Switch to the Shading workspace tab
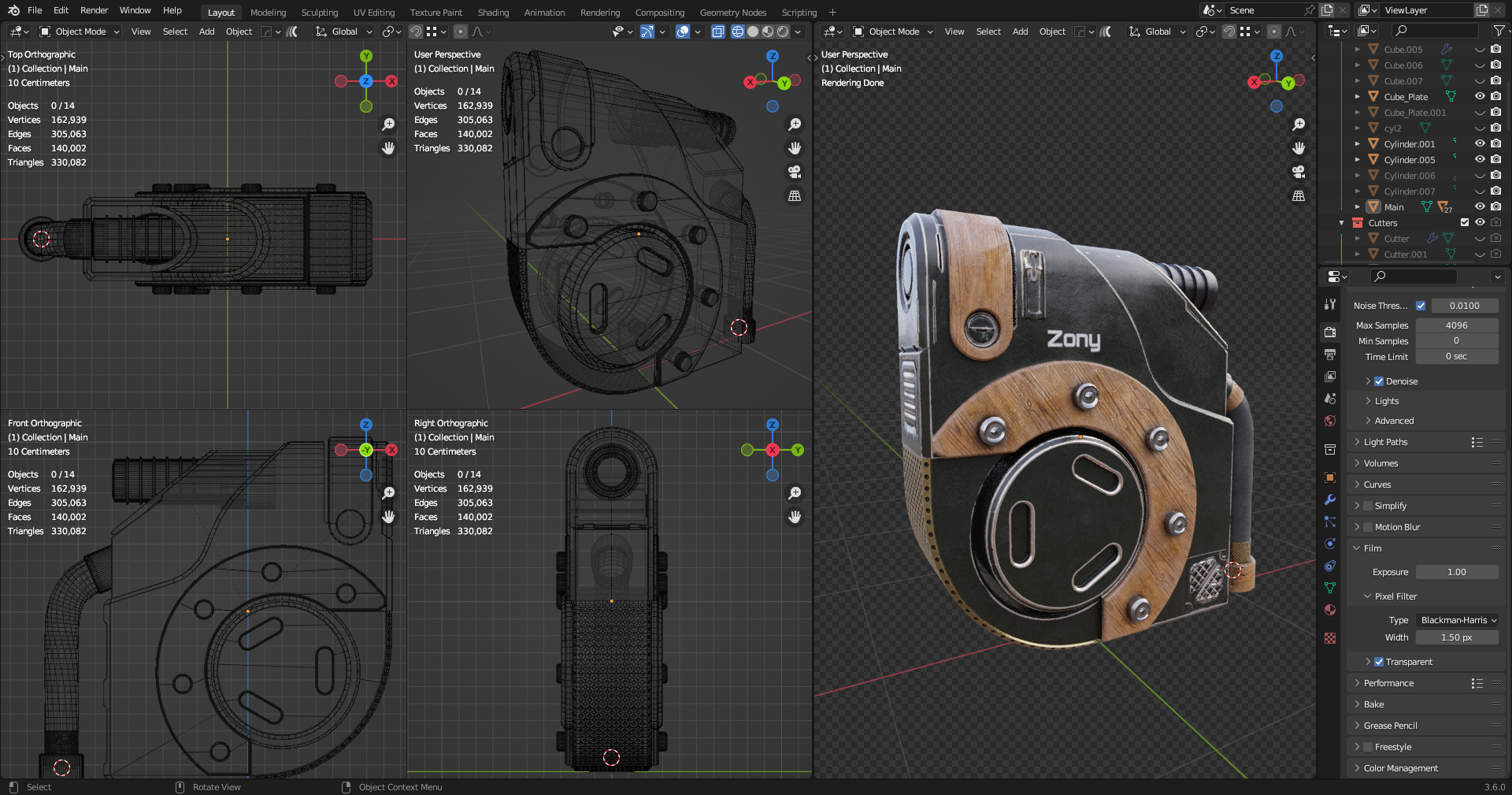1512x795 pixels. pos(493,13)
